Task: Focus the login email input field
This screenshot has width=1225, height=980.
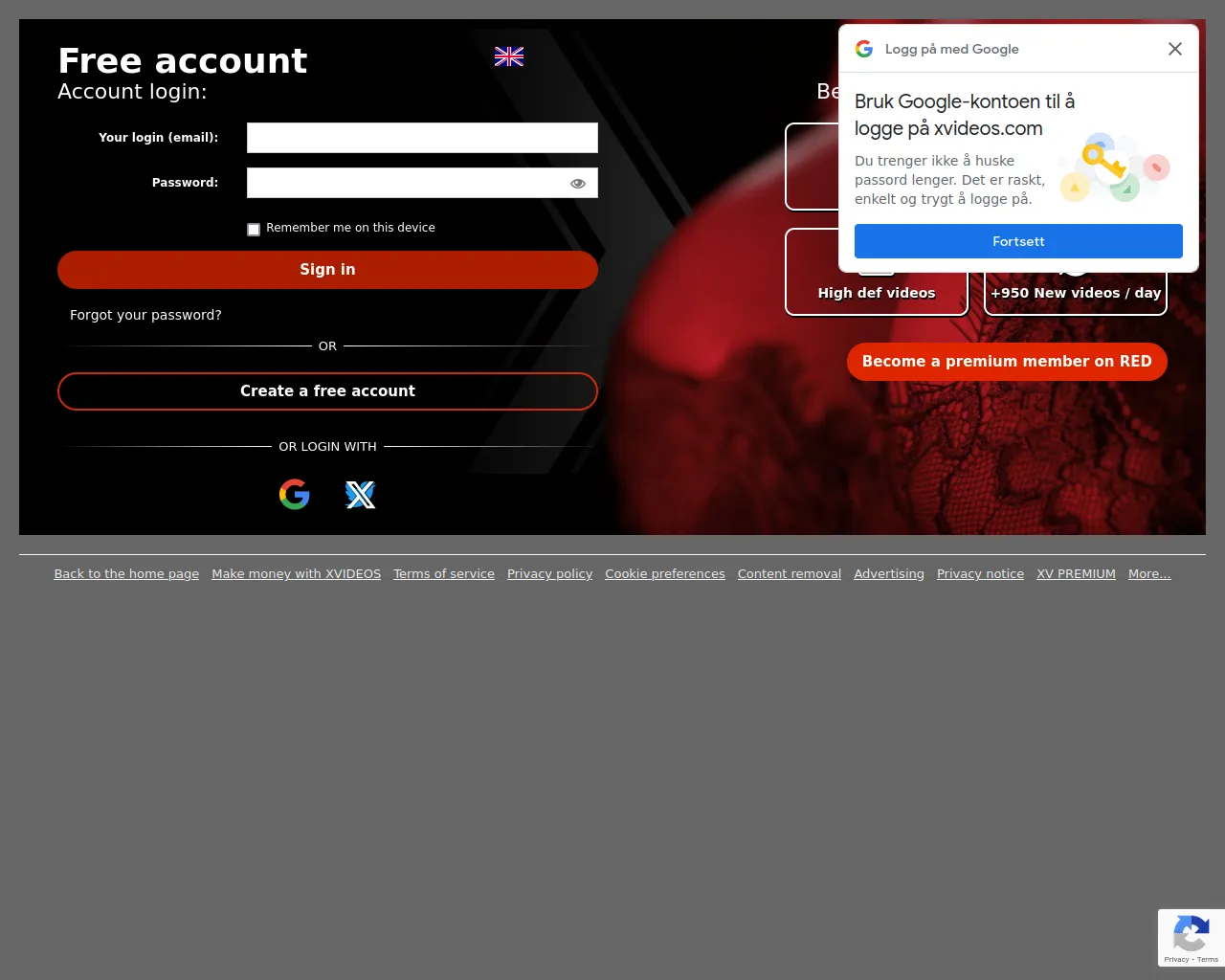Action: 422,138
